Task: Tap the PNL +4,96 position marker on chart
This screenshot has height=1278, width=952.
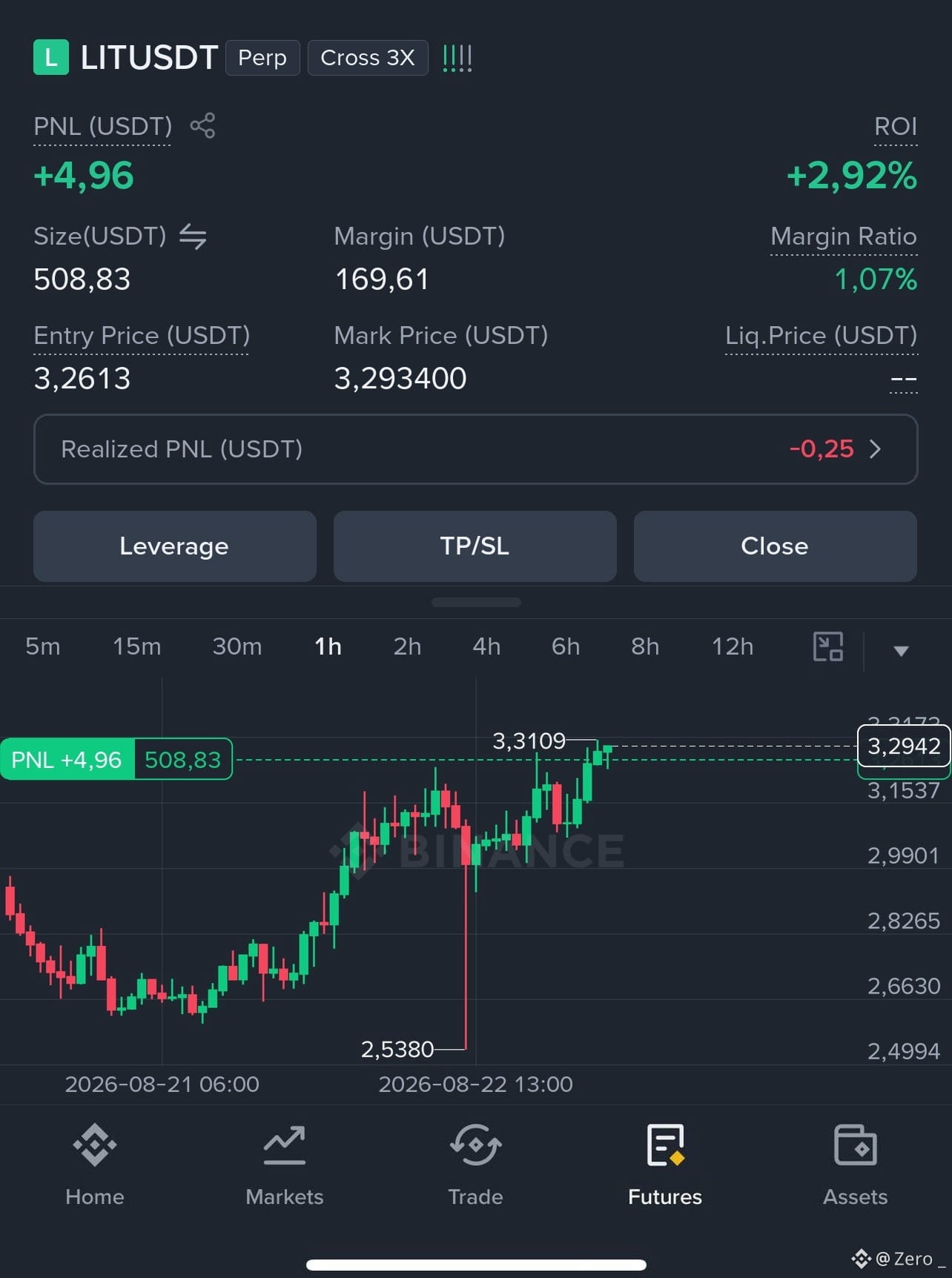Action: click(116, 760)
